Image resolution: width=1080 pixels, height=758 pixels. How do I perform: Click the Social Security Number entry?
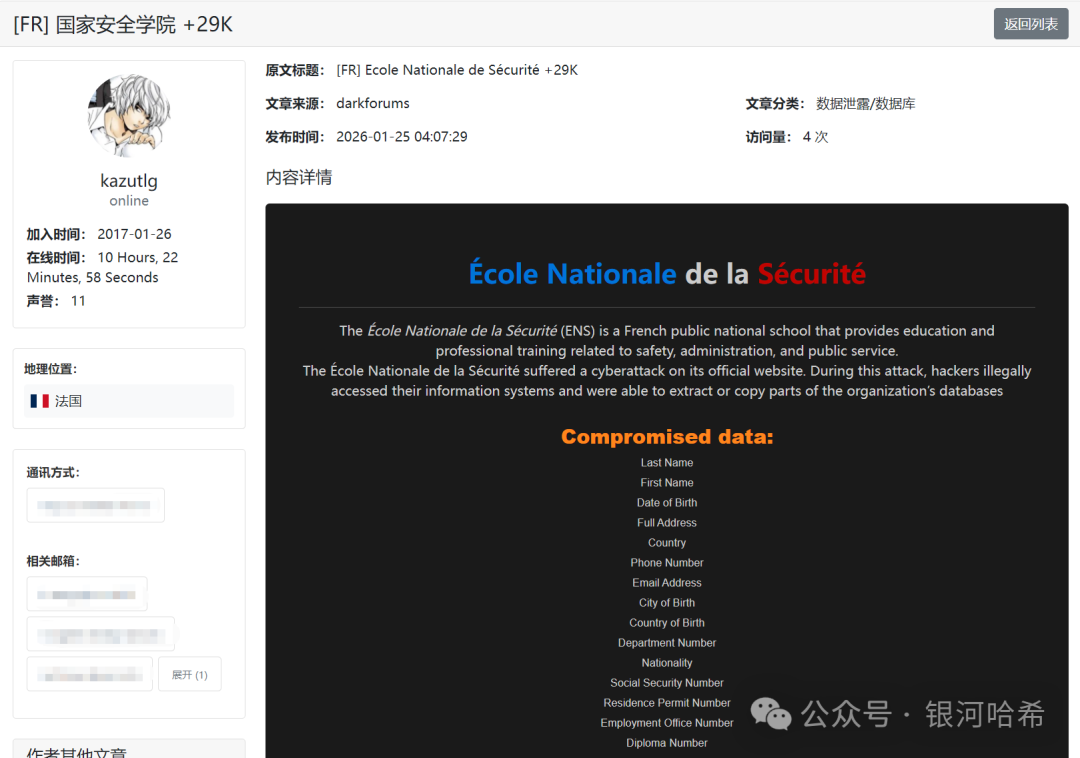tap(667, 682)
